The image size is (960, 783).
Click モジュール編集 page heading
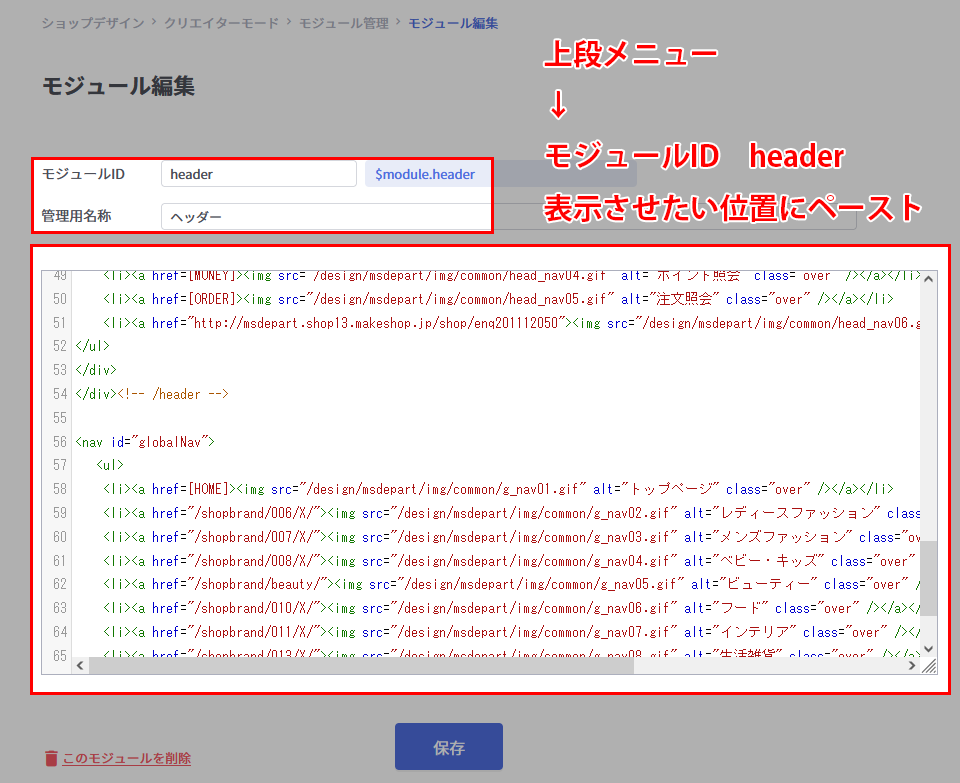point(118,86)
